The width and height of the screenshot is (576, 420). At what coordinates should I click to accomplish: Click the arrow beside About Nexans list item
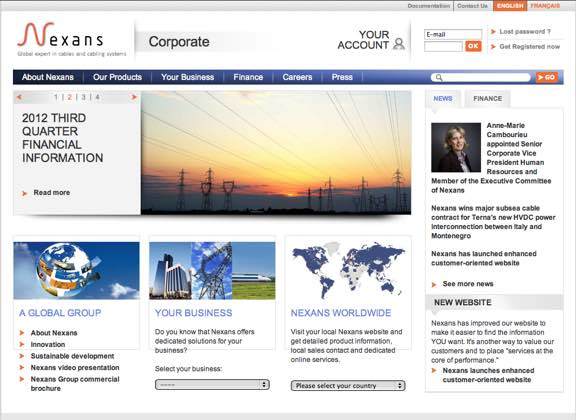coord(22,333)
